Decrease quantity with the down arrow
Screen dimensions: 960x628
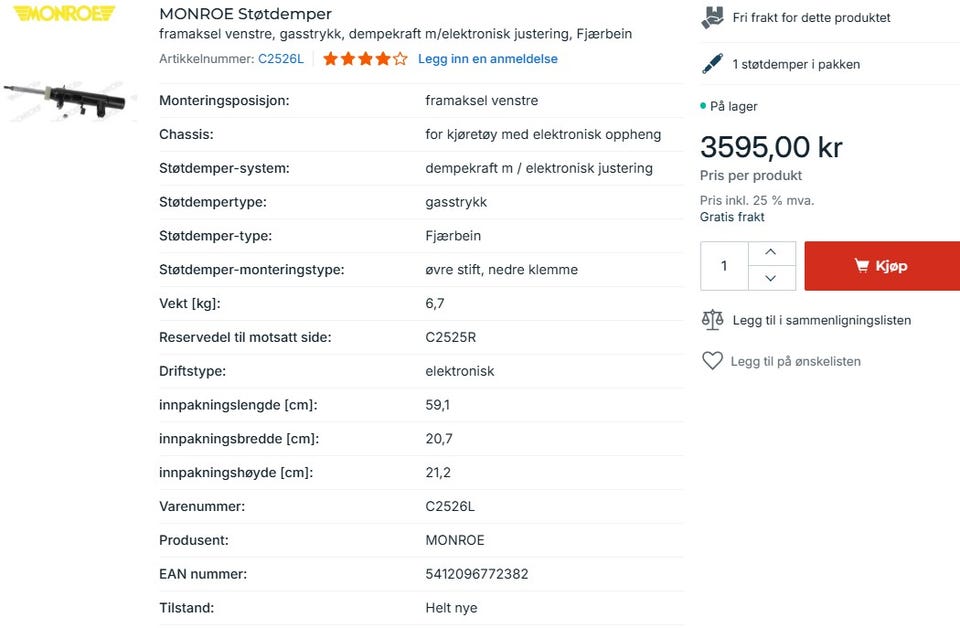coord(771,278)
